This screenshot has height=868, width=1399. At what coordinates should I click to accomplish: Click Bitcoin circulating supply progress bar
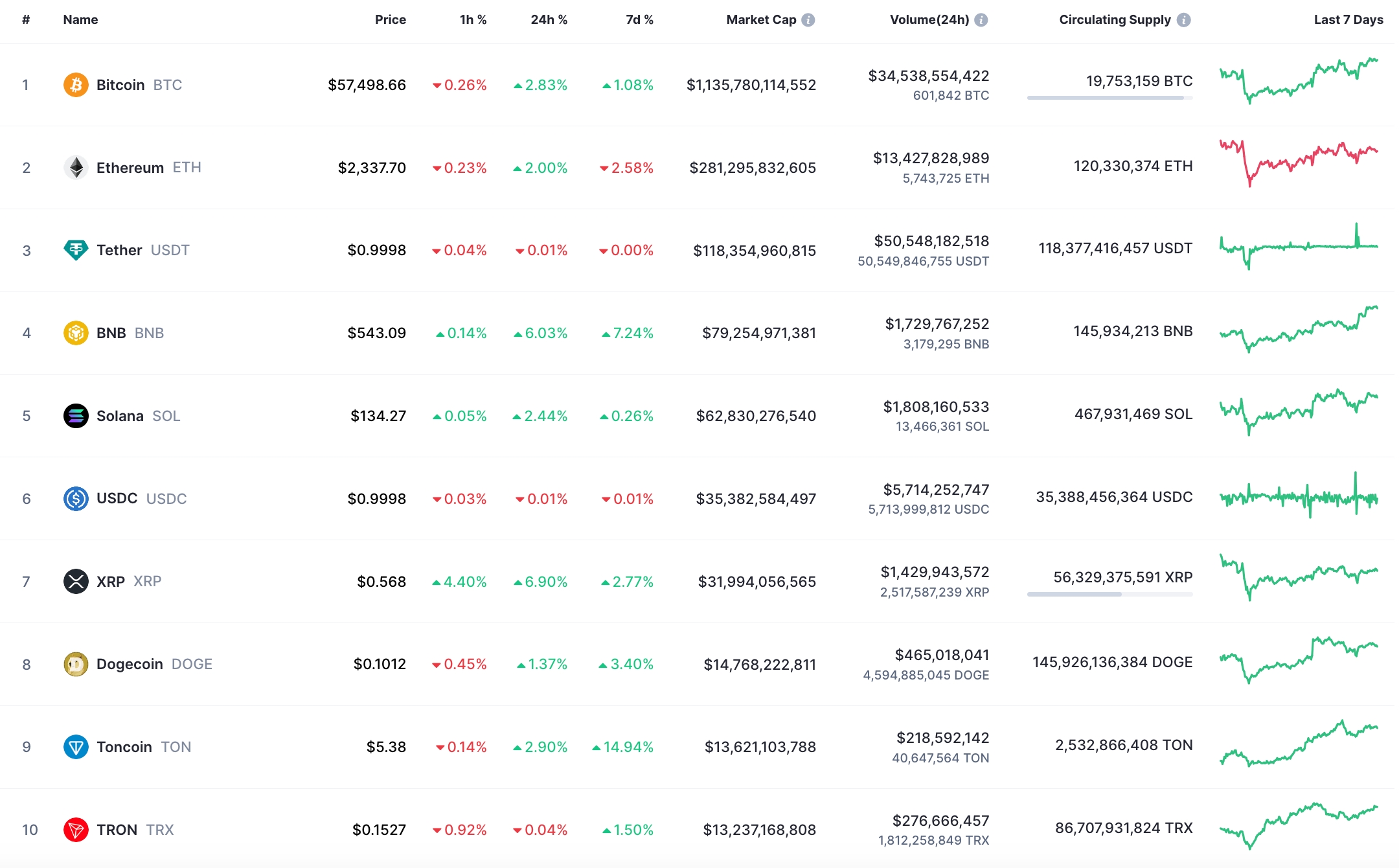coord(1109,98)
